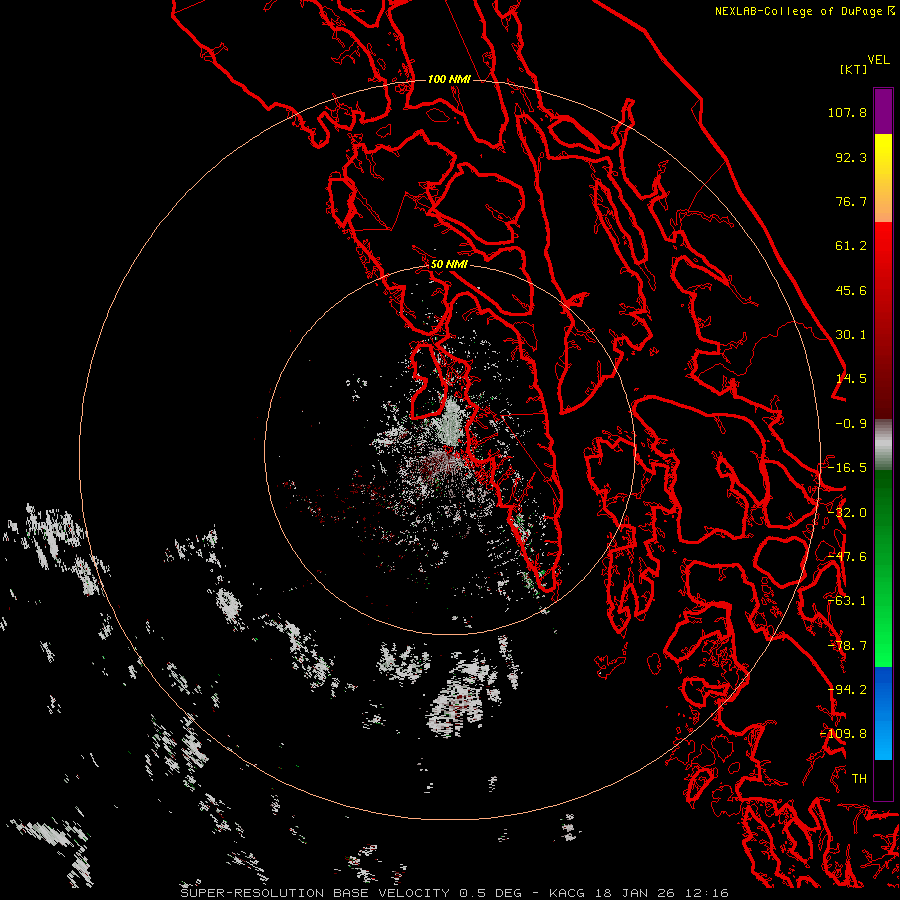Click the KACG station identifier in caption
The width and height of the screenshot is (900, 900).
click(x=568, y=893)
